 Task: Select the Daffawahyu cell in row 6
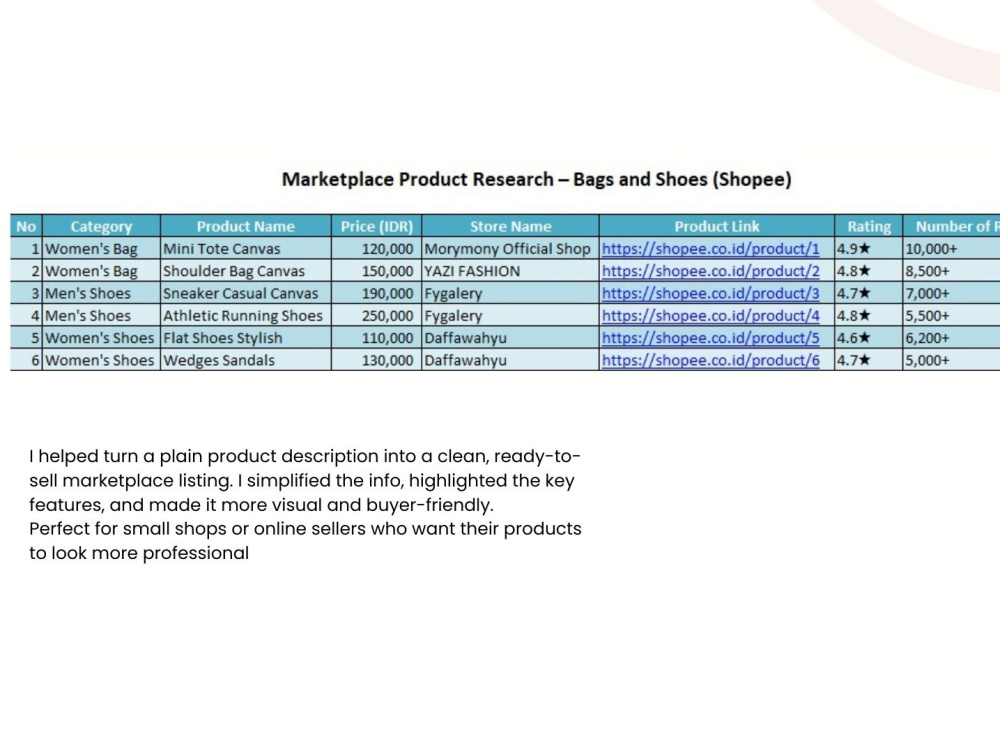(x=510, y=360)
